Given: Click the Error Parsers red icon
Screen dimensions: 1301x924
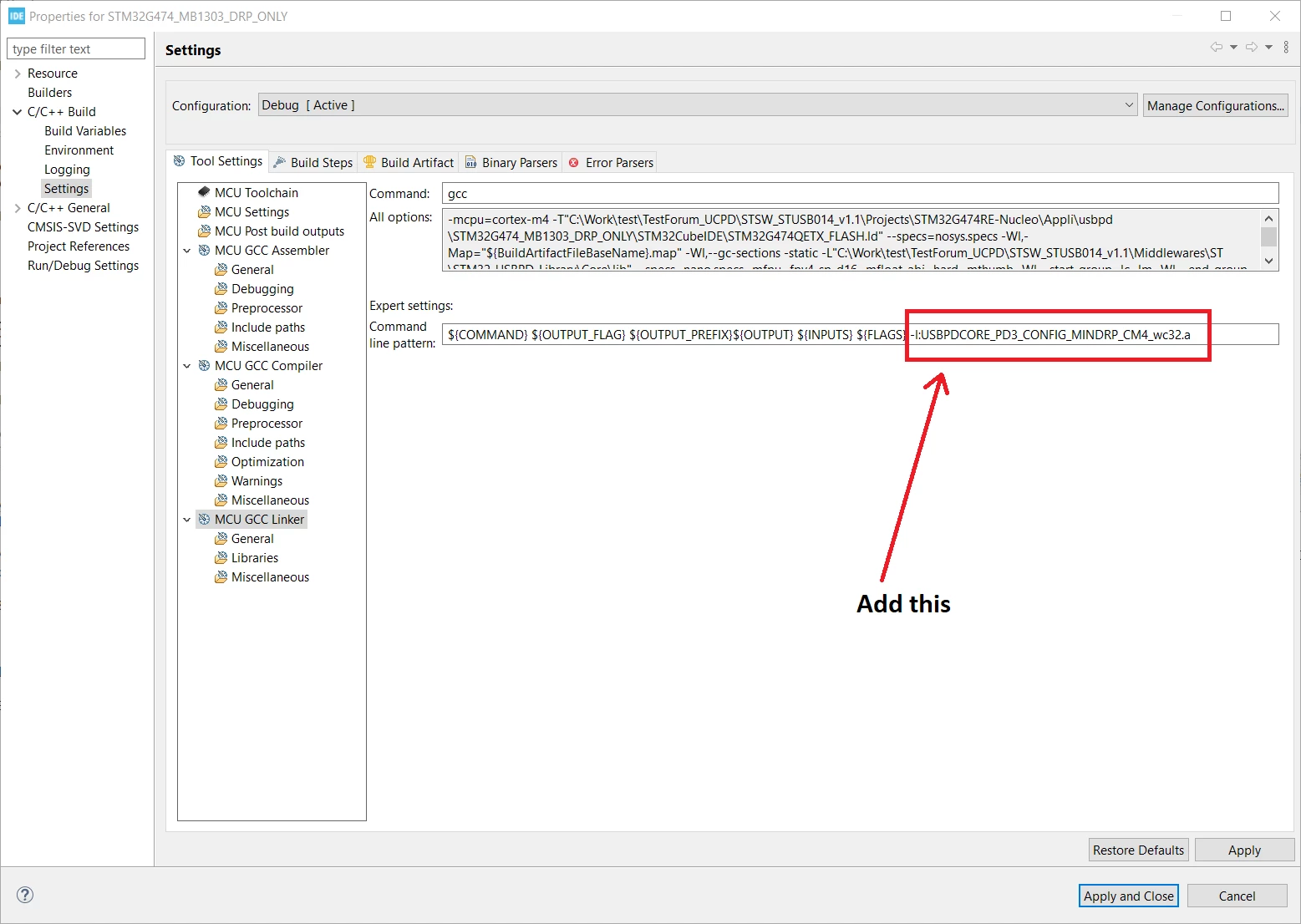Looking at the screenshot, I should [574, 162].
